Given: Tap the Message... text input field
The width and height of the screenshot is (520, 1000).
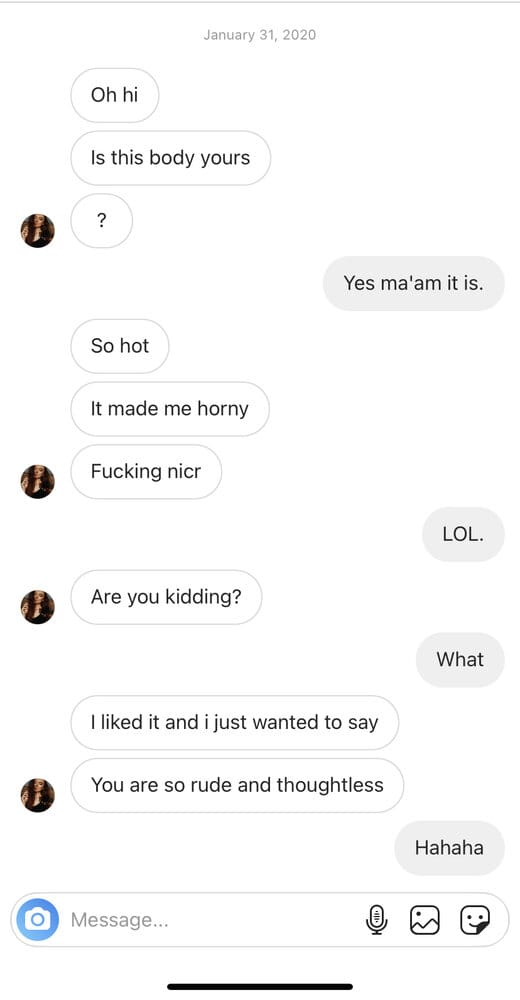Looking at the screenshot, I should click(x=211, y=920).
